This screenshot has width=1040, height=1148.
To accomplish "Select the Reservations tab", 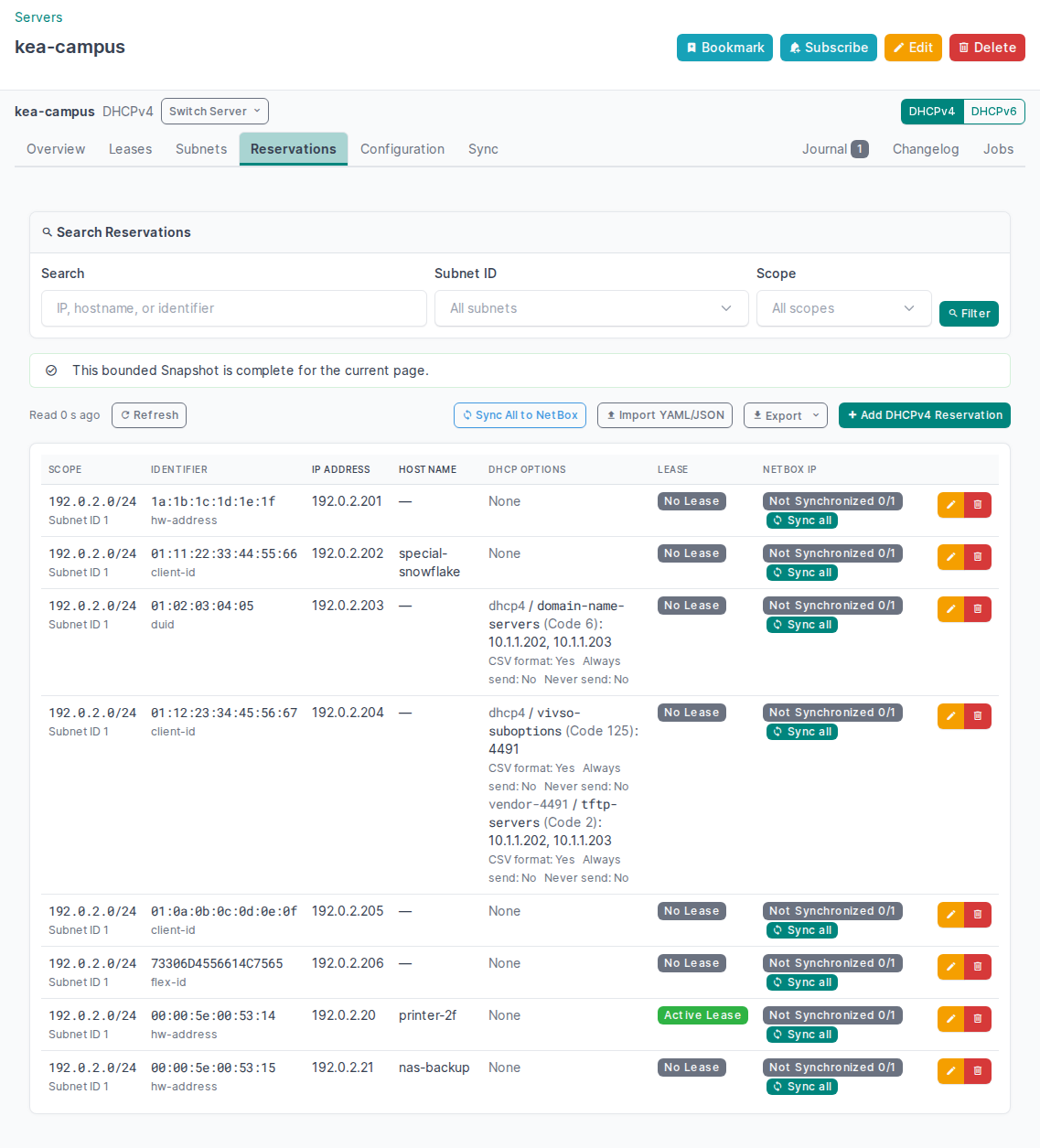I will click(x=294, y=149).
